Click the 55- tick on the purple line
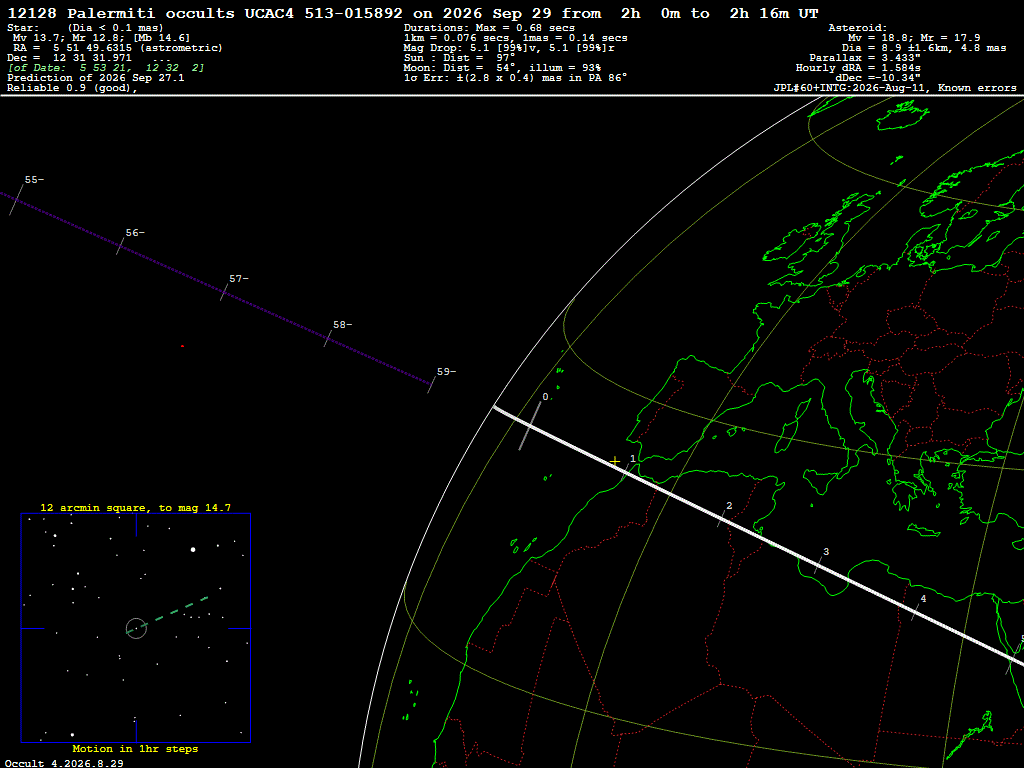The height and width of the screenshot is (768, 1024). tap(16, 199)
